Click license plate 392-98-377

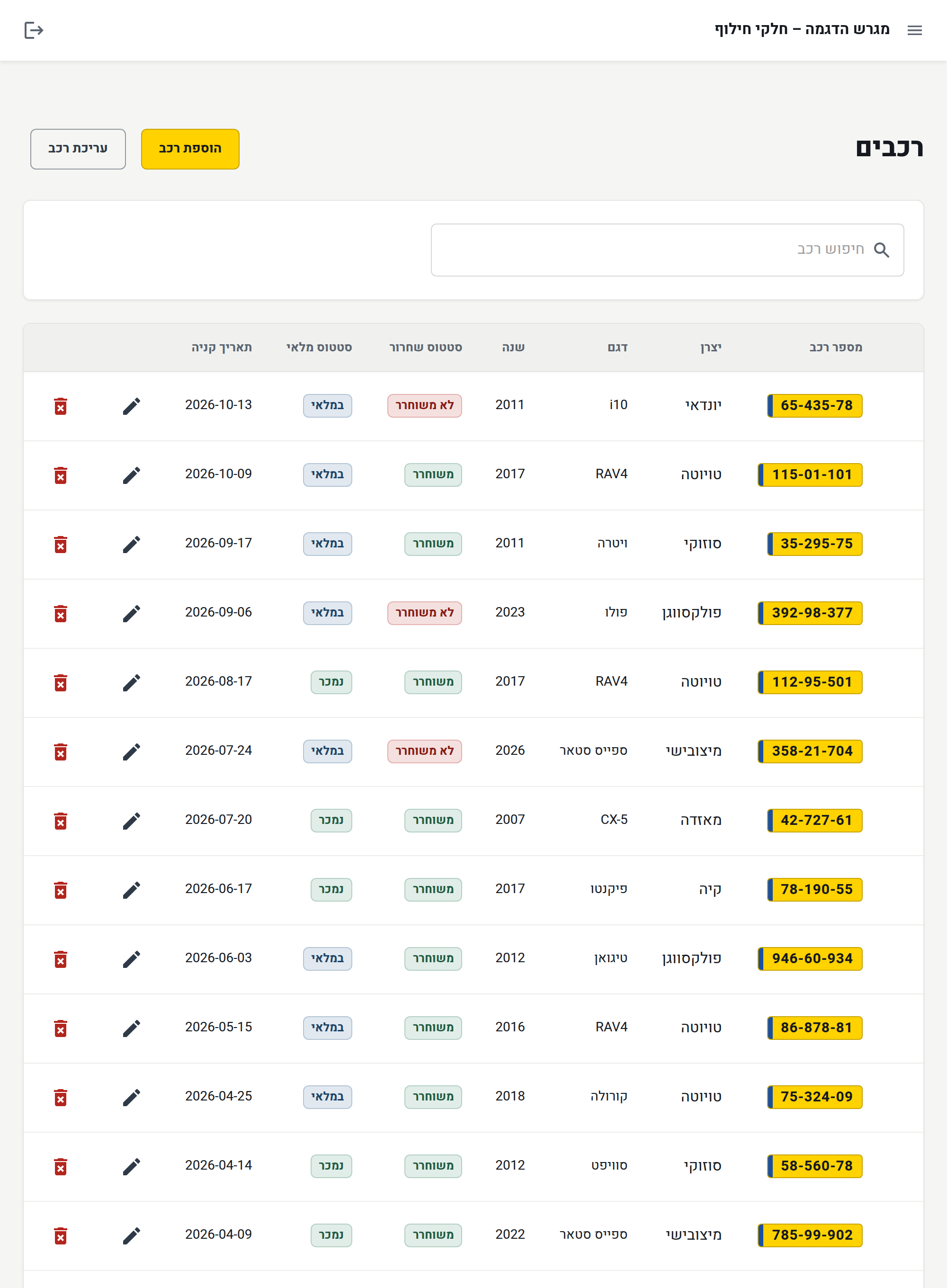(810, 613)
